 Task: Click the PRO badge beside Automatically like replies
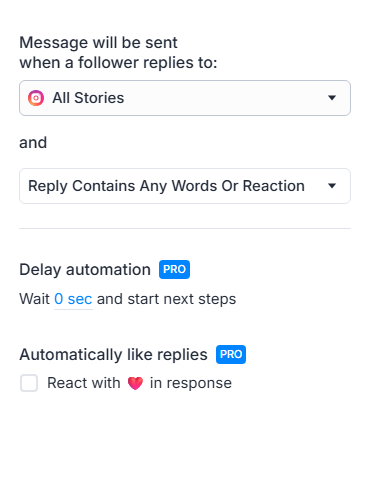point(231,354)
